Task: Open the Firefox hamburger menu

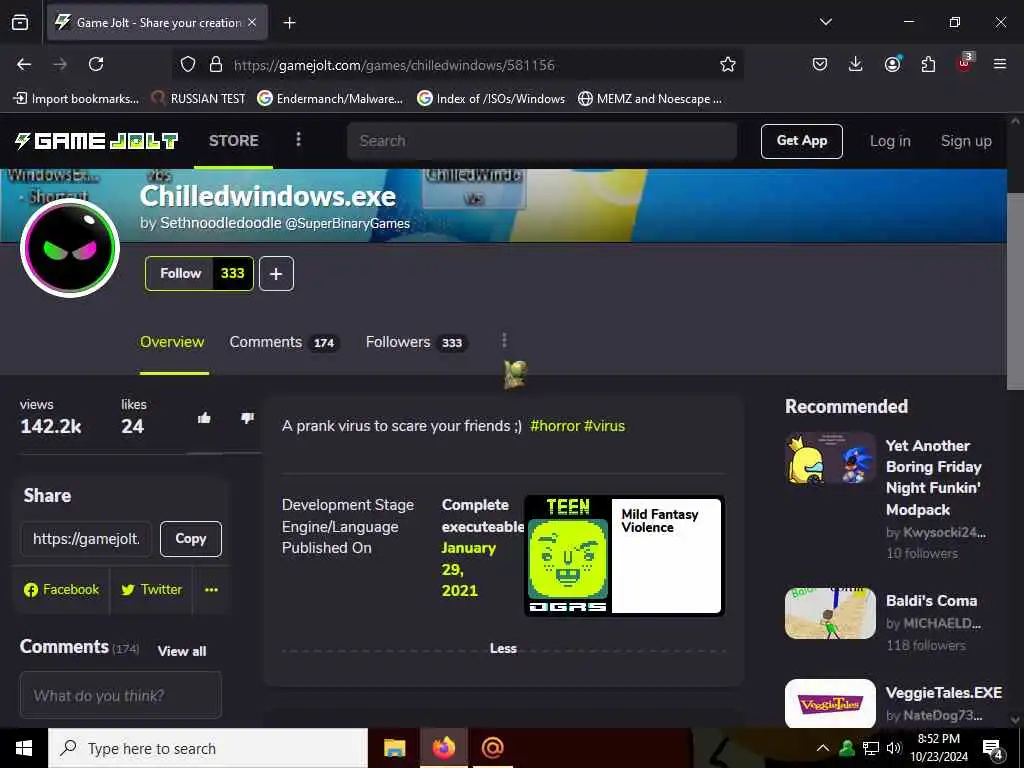Action: 1000,64
